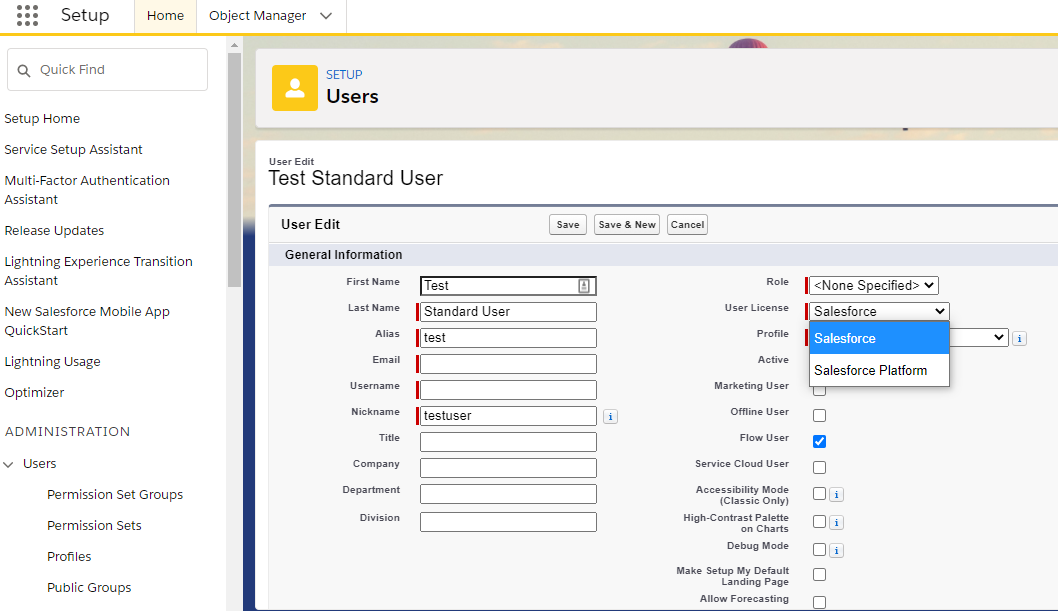The height and width of the screenshot is (611, 1058).
Task: Click the info icon next to Nickname field
Action: point(611,417)
